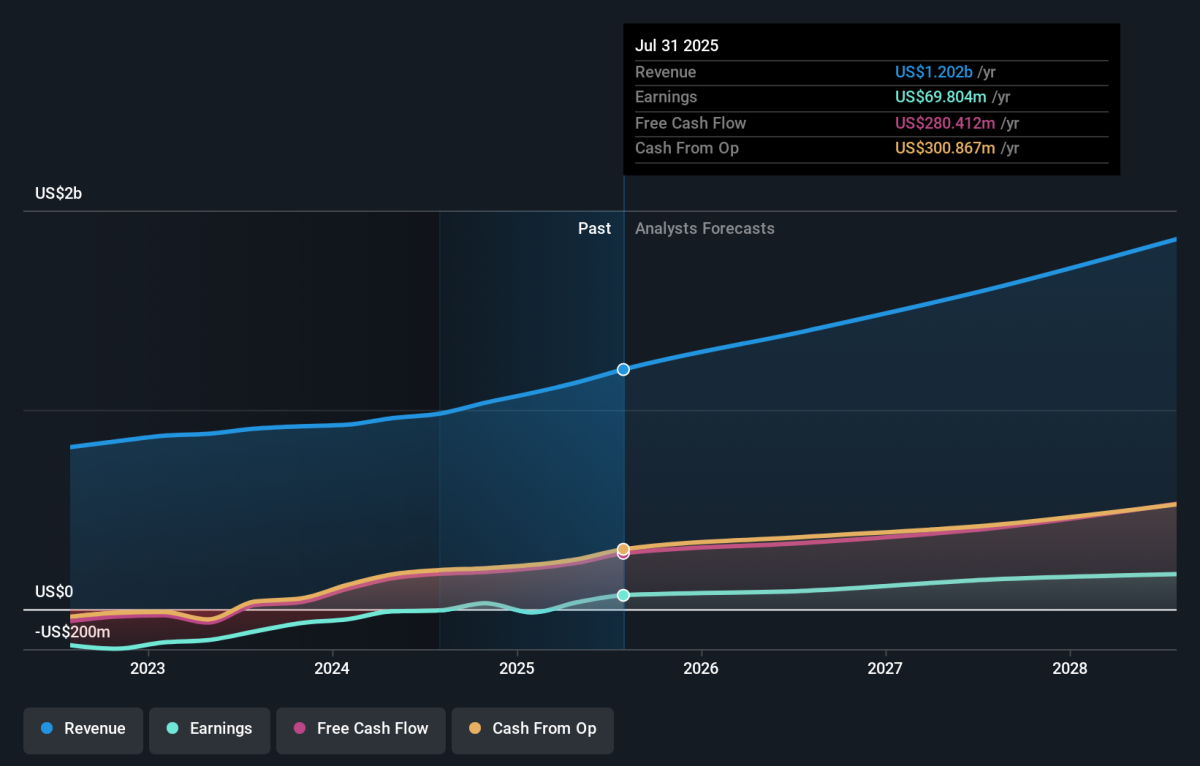1200x766 pixels.
Task: Toggle the Revenue series in the legend
Action: click(x=84, y=729)
